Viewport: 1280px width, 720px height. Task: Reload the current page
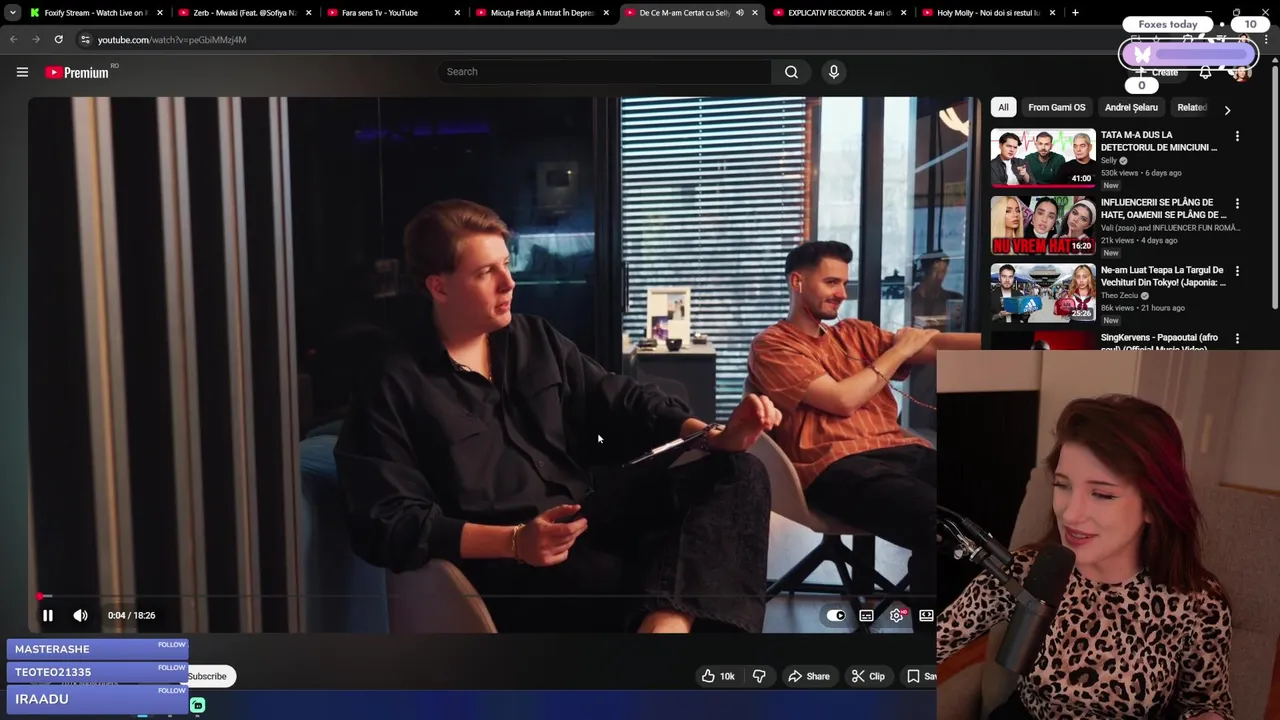58,39
